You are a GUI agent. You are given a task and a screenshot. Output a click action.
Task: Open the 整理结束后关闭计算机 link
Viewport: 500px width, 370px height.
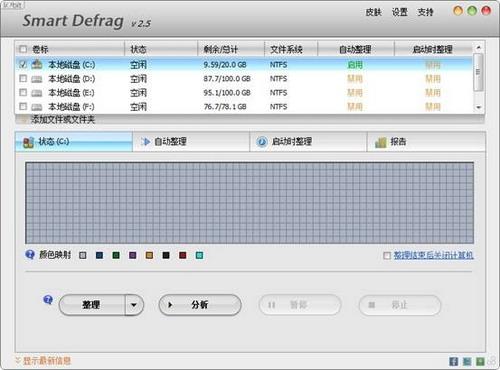pos(433,255)
